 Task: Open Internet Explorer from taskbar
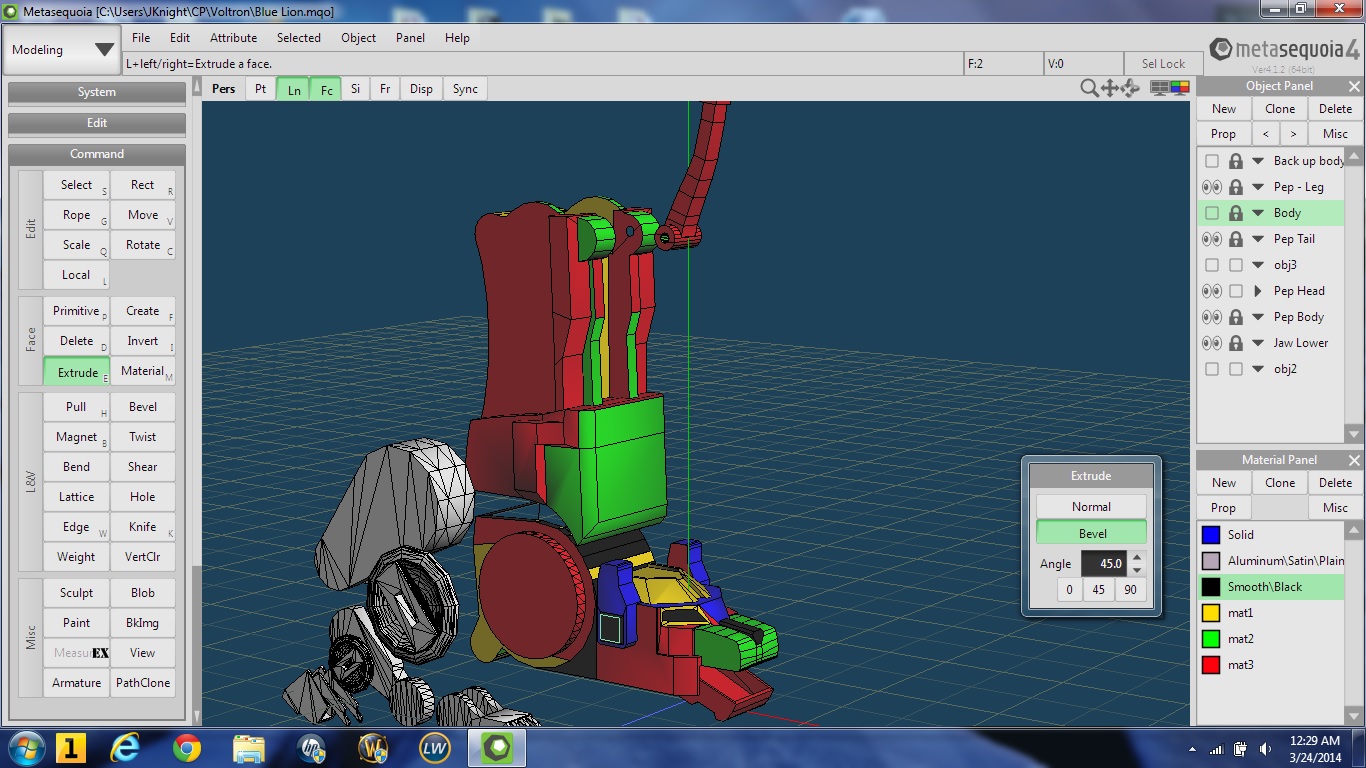coord(126,748)
